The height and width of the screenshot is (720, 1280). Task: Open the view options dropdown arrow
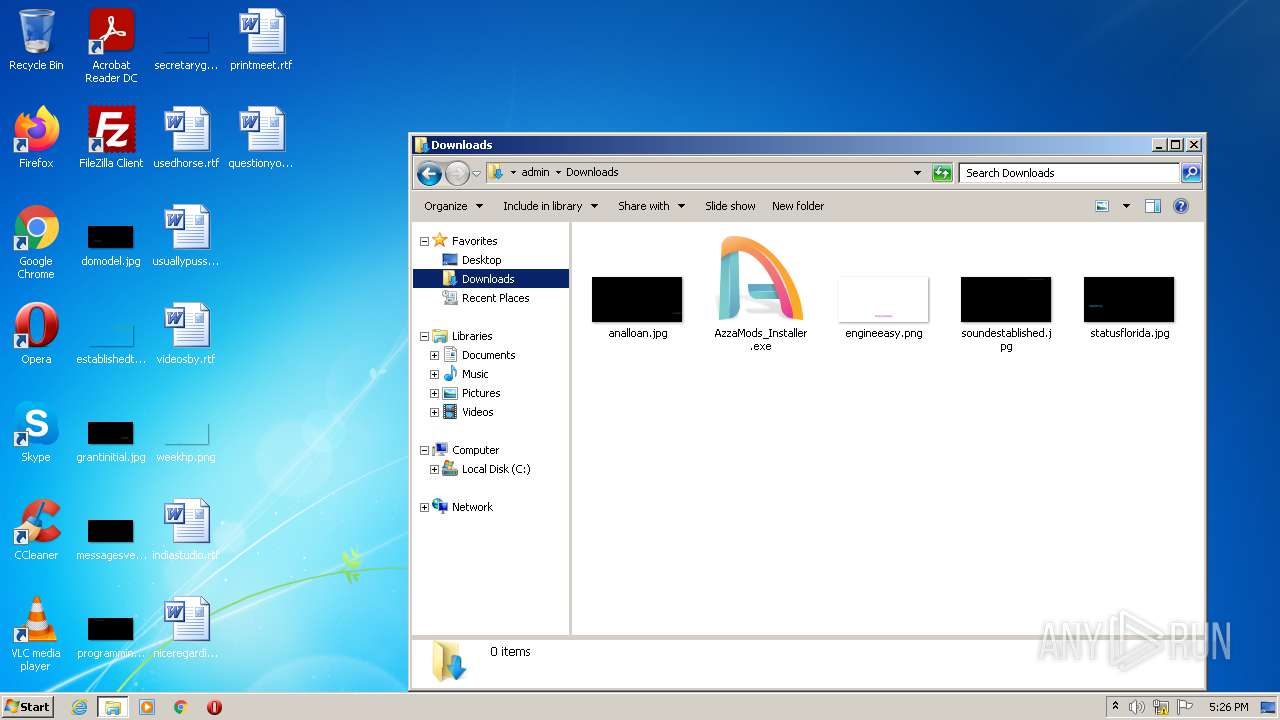pos(1126,206)
